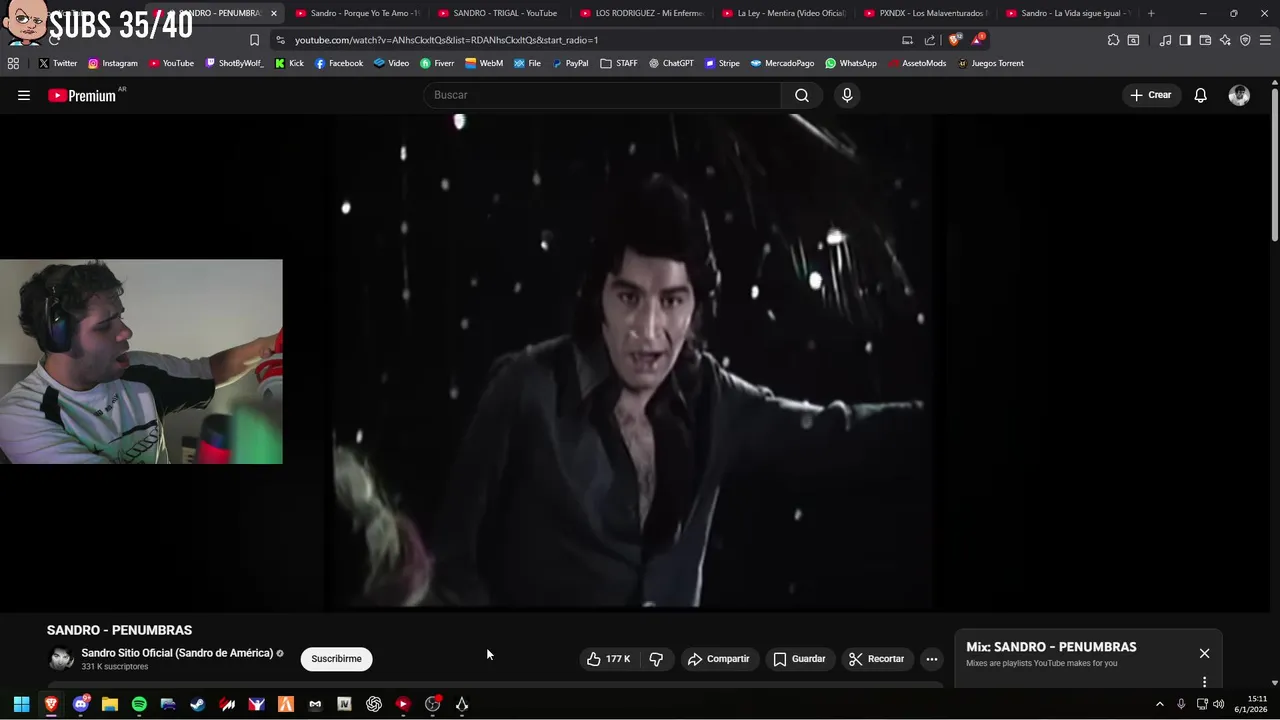Click the page vertical scrollbar thumb

(1275, 165)
